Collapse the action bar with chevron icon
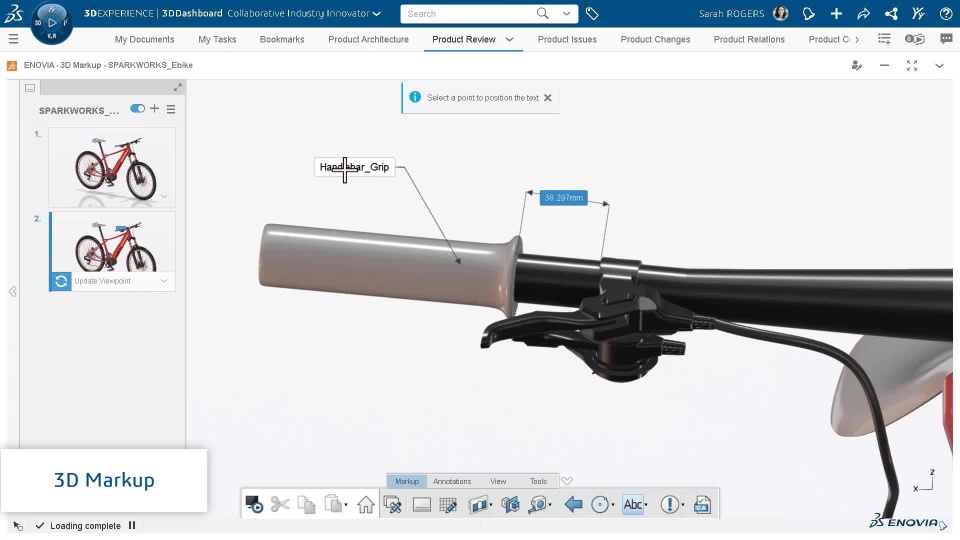 (567, 481)
